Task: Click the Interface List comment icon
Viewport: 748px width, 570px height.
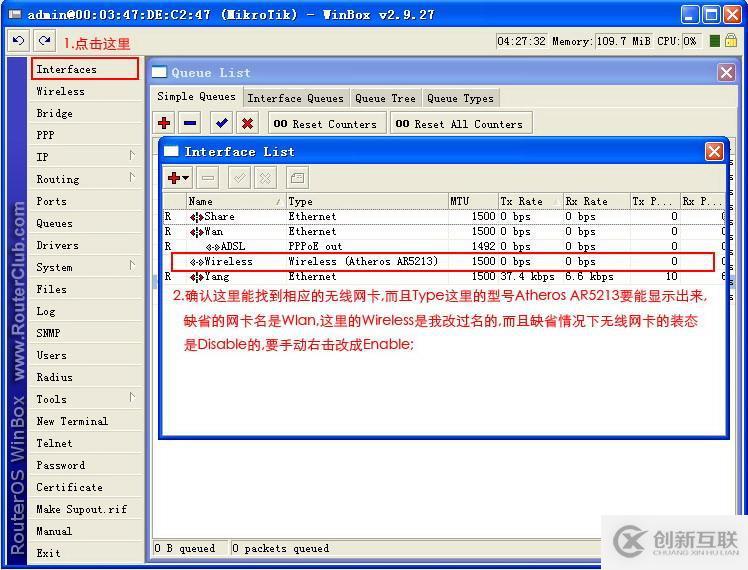Action: [x=297, y=178]
